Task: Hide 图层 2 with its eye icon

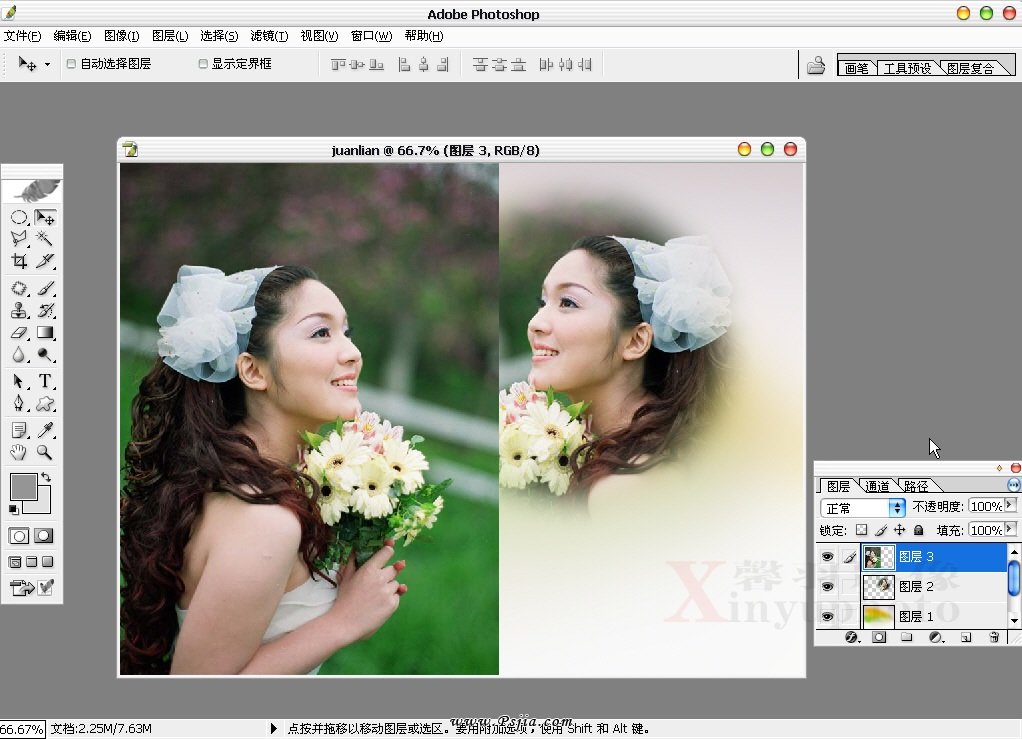Action: click(x=827, y=587)
